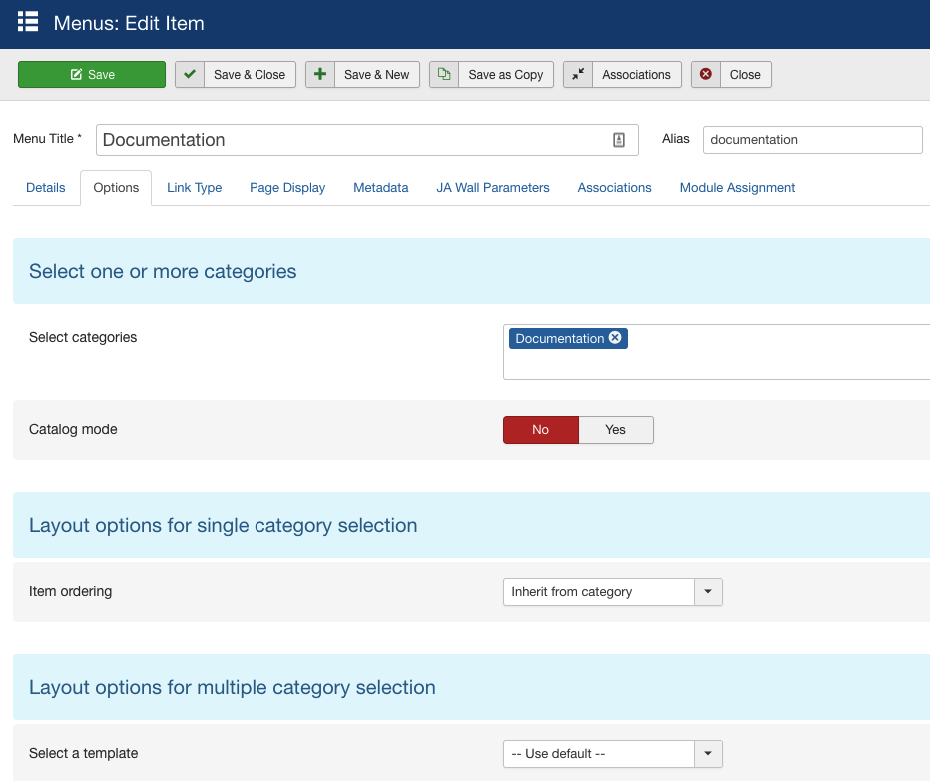Screen dimensions: 930x781
Task: Click the checkmark icon on Save & Close
Action: (190, 75)
